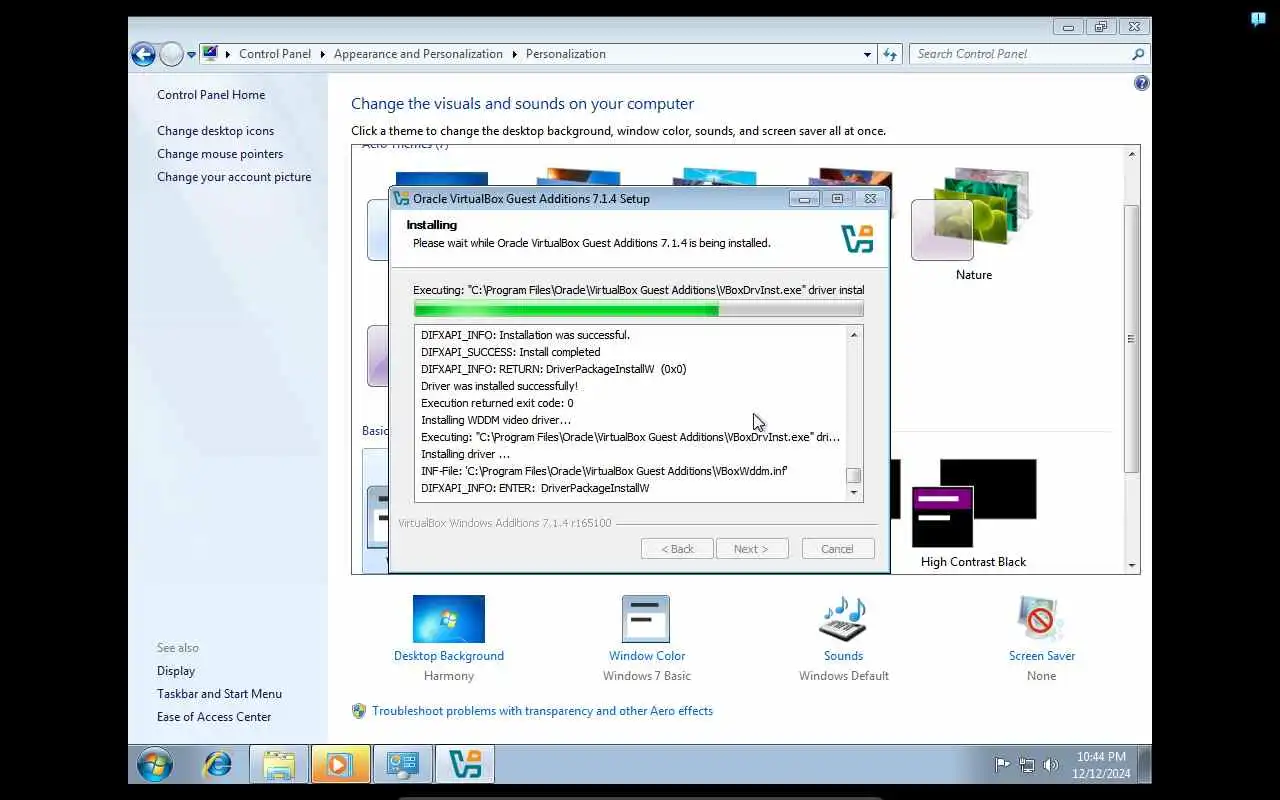Switch to VirtualBox setup taskbar button
Image resolution: width=1280 pixels, height=800 pixels.
tap(465, 765)
